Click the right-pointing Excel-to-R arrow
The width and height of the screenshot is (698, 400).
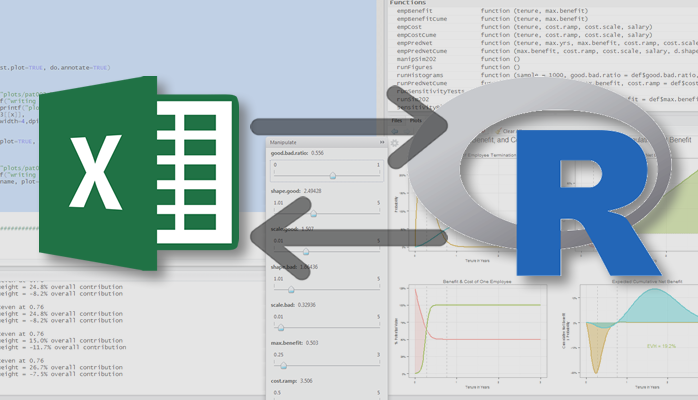[349, 127]
